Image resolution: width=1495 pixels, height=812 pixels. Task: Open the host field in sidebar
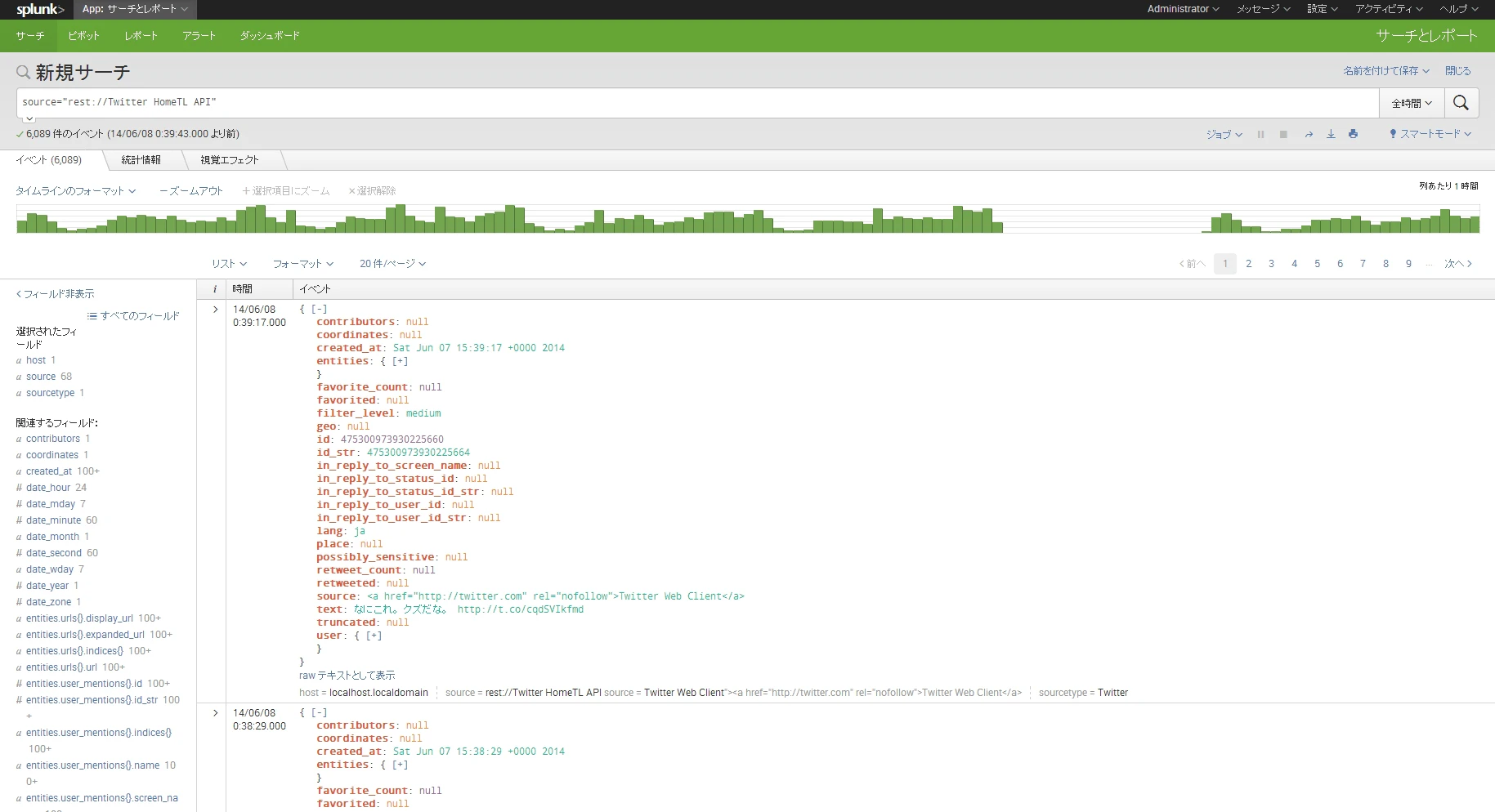(x=36, y=360)
